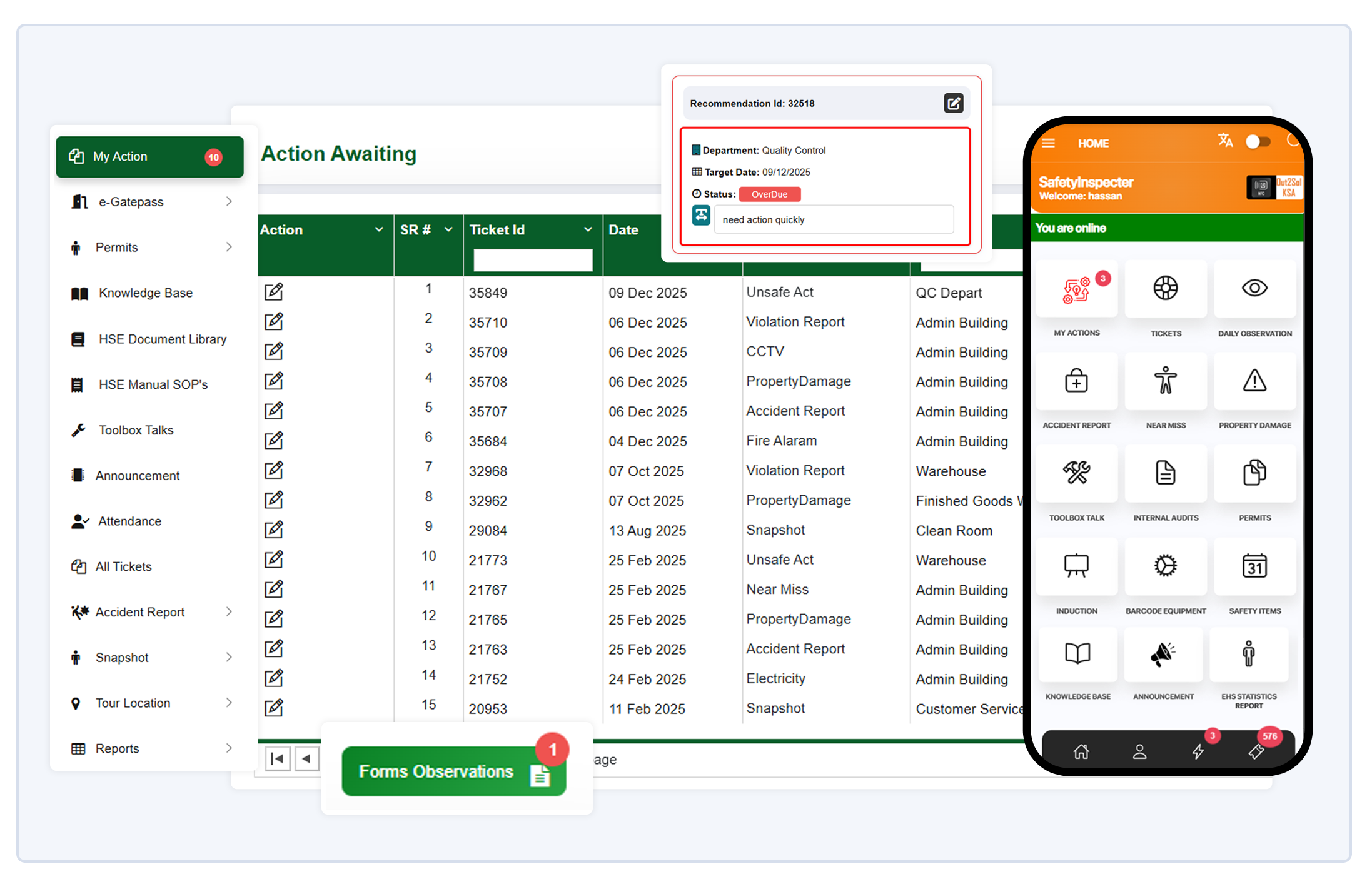Toggle the switch in phone header
The height and width of the screenshot is (894, 1372).
[x=1258, y=142]
